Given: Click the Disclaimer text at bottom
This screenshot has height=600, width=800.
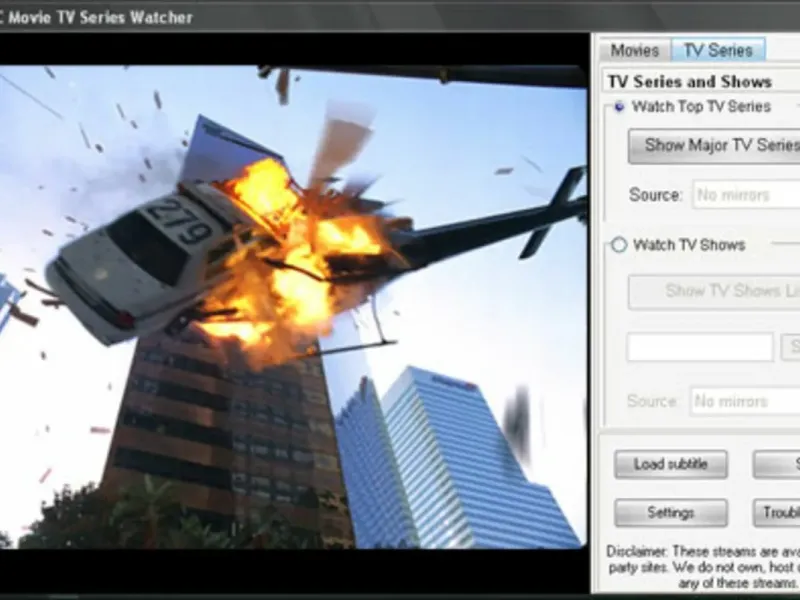Looking at the screenshot, I should 703,567.
